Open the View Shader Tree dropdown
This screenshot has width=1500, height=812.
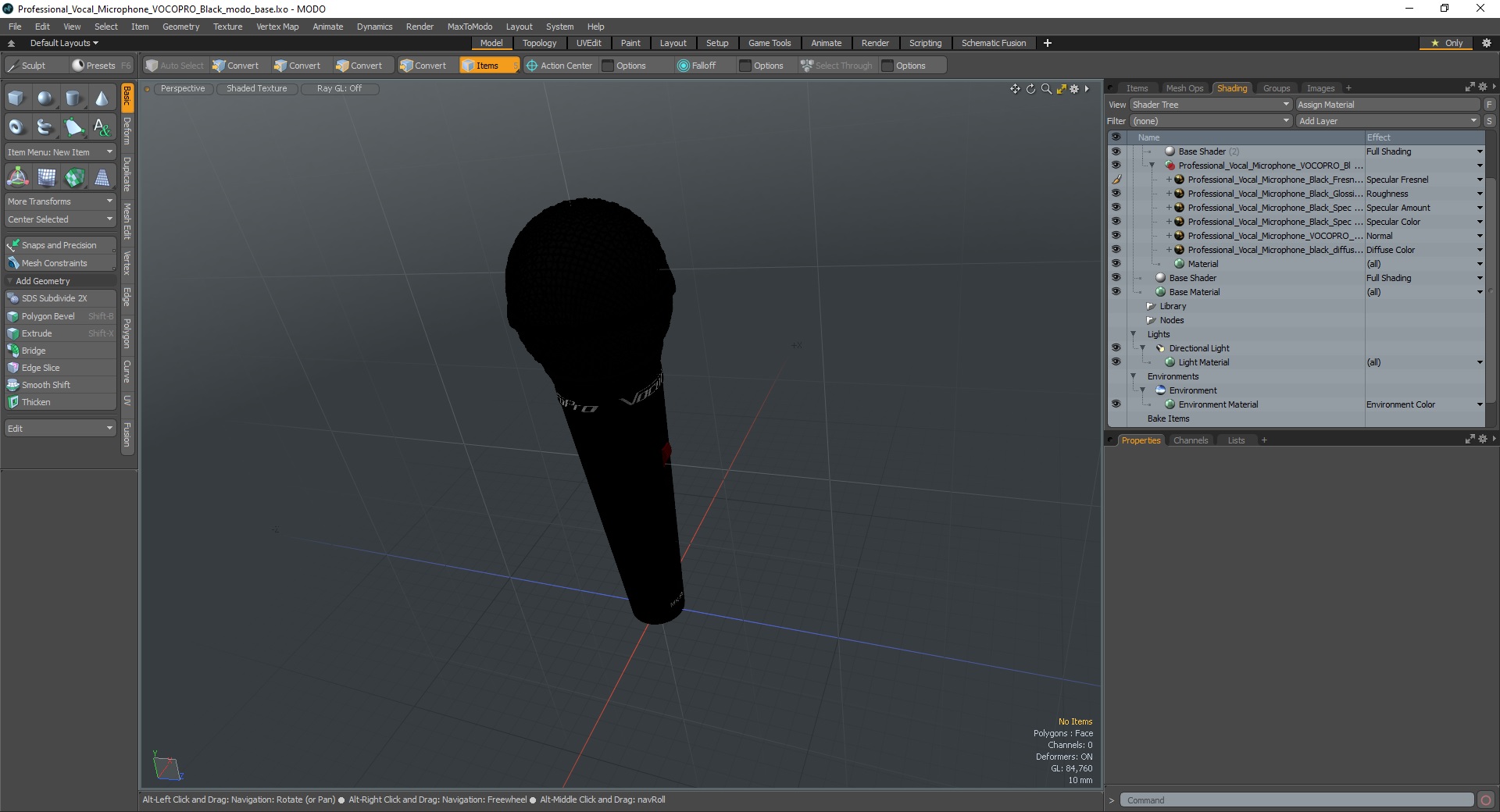1211,105
